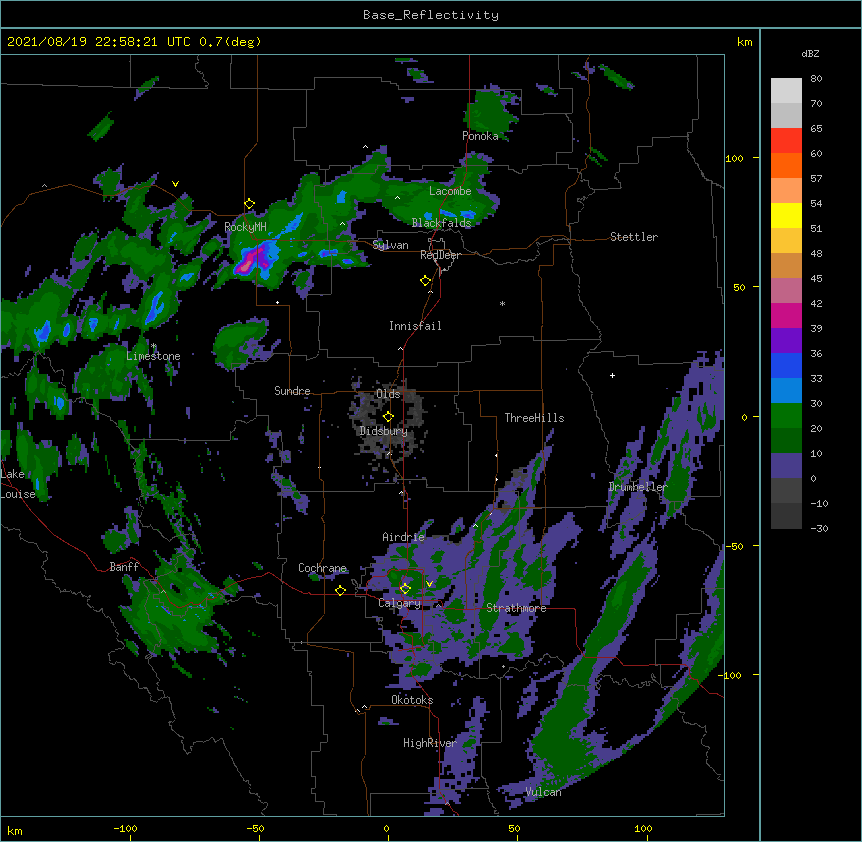Click the magenta storm core near RockyMH
862x842 pixels.
[x=247, y=262]
